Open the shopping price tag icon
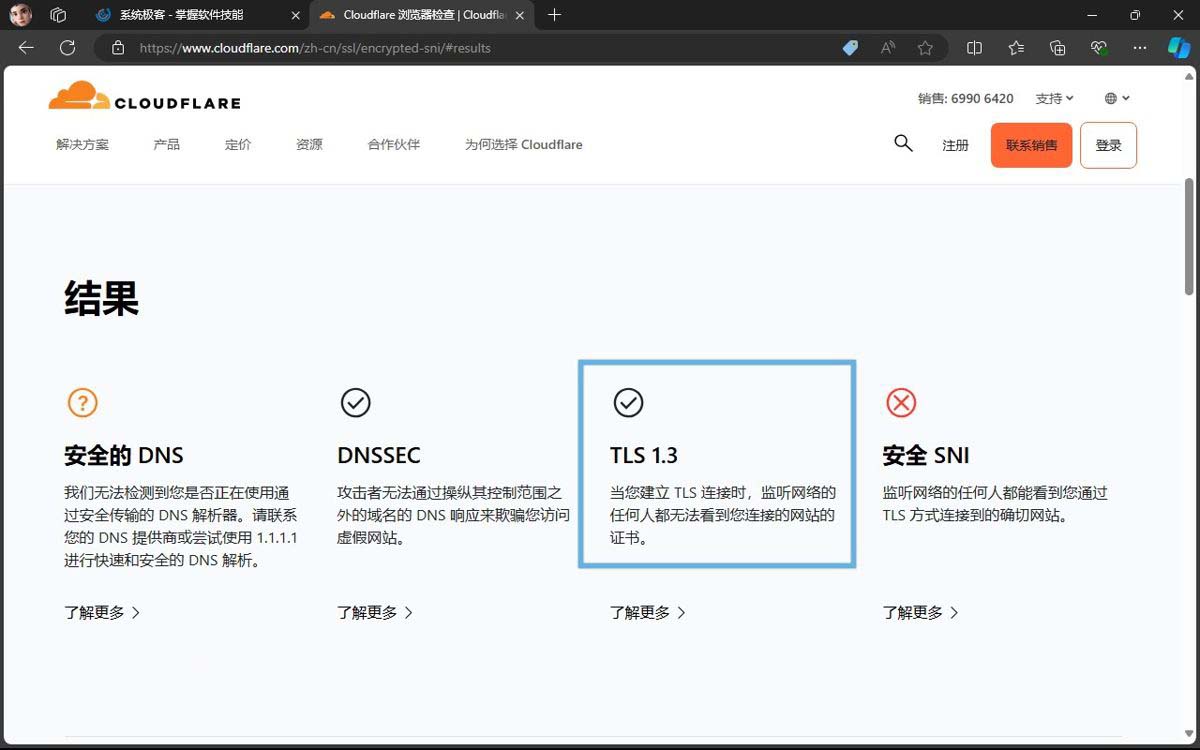The image size is (1200, 750). 850,47
